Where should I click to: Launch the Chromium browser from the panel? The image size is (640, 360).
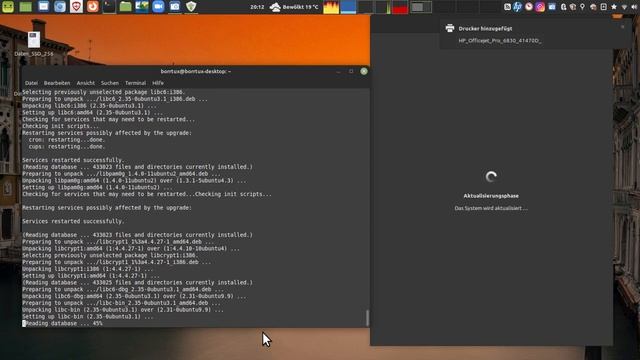[x=60, y=7]
